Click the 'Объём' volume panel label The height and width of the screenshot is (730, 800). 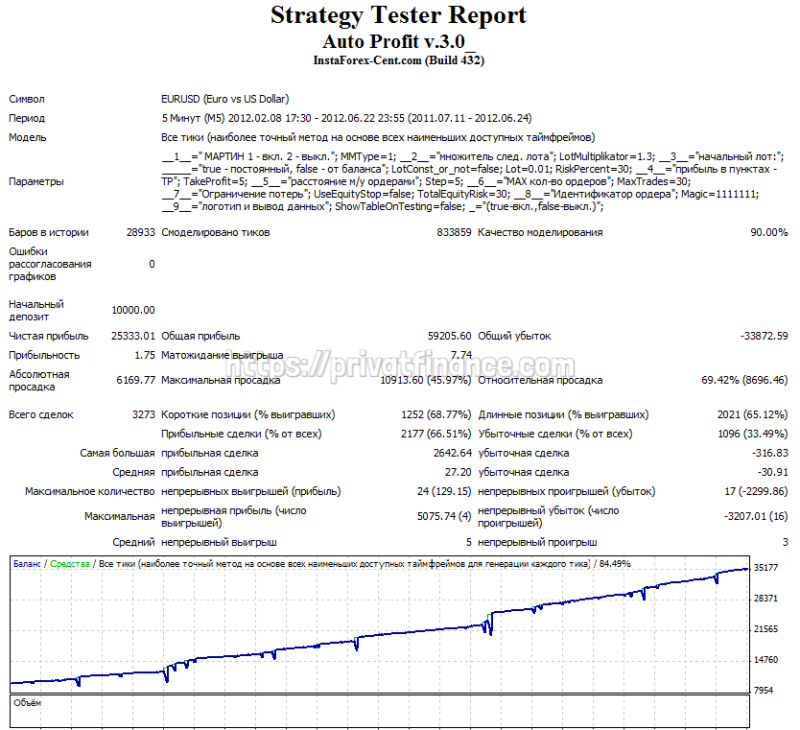[27, 703]
